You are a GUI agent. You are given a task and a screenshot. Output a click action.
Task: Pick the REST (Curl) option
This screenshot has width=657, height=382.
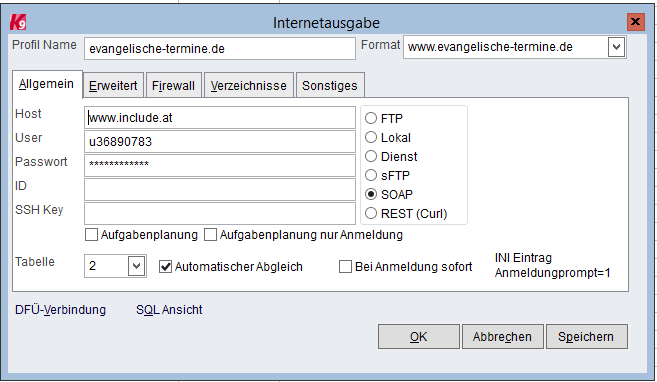point(371,213)
